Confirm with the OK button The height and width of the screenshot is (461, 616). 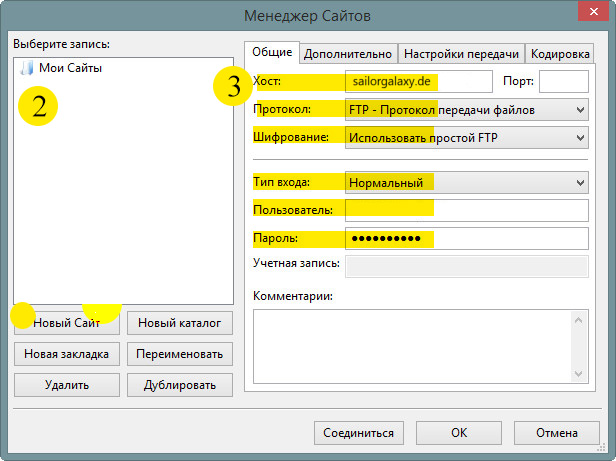pos(458,433)
